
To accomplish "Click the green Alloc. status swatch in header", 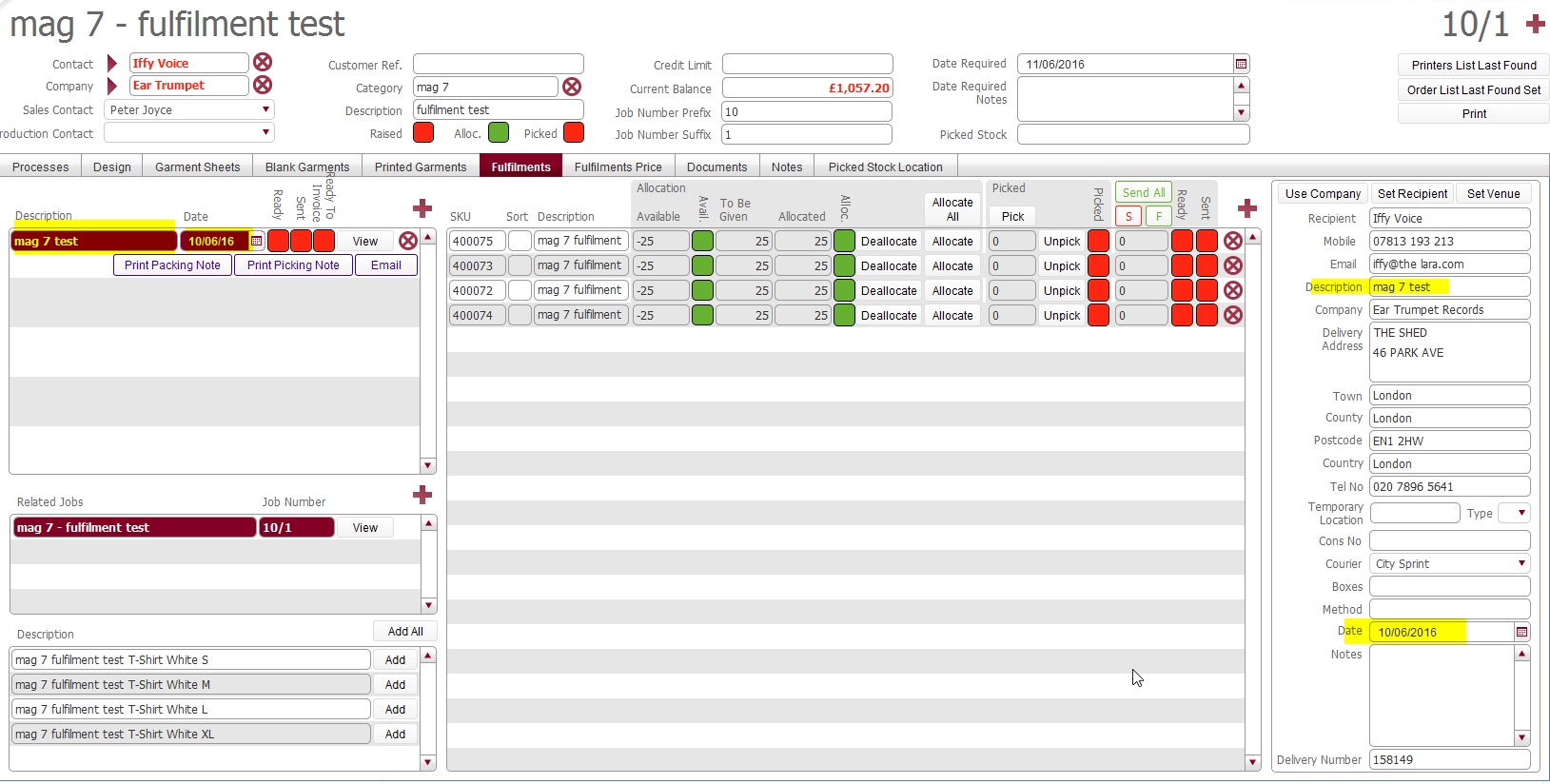I will click(499, 133).
